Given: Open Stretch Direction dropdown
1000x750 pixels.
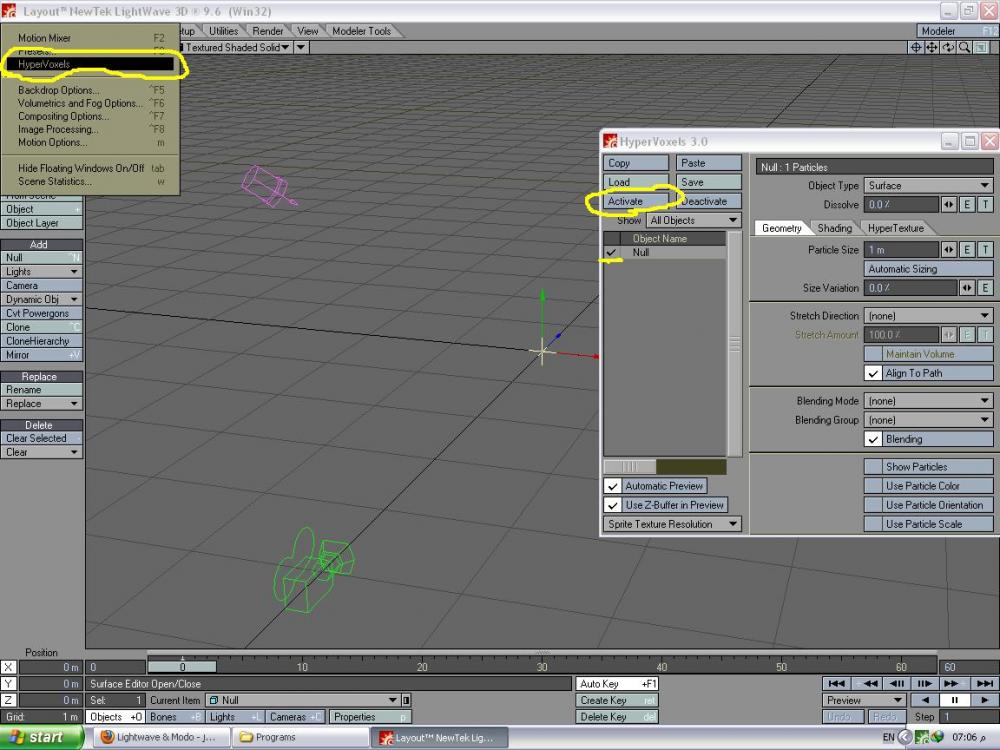Looking at the screenshot, I should [929, 316].
